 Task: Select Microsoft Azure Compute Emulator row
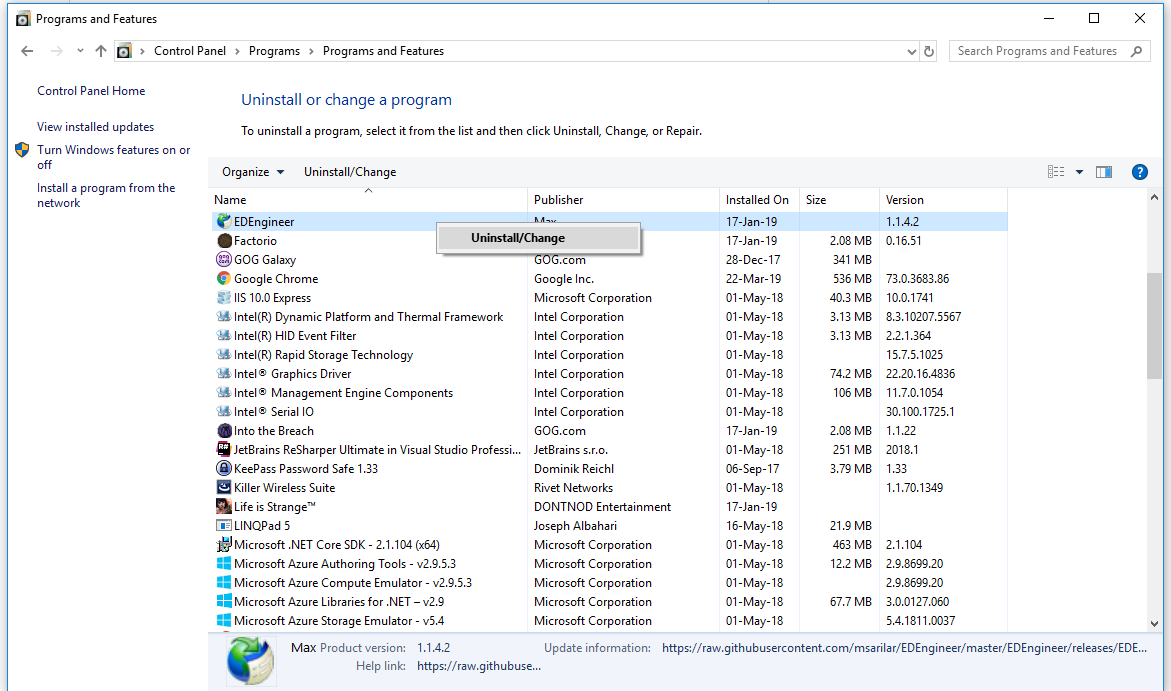tap(609, 583)
